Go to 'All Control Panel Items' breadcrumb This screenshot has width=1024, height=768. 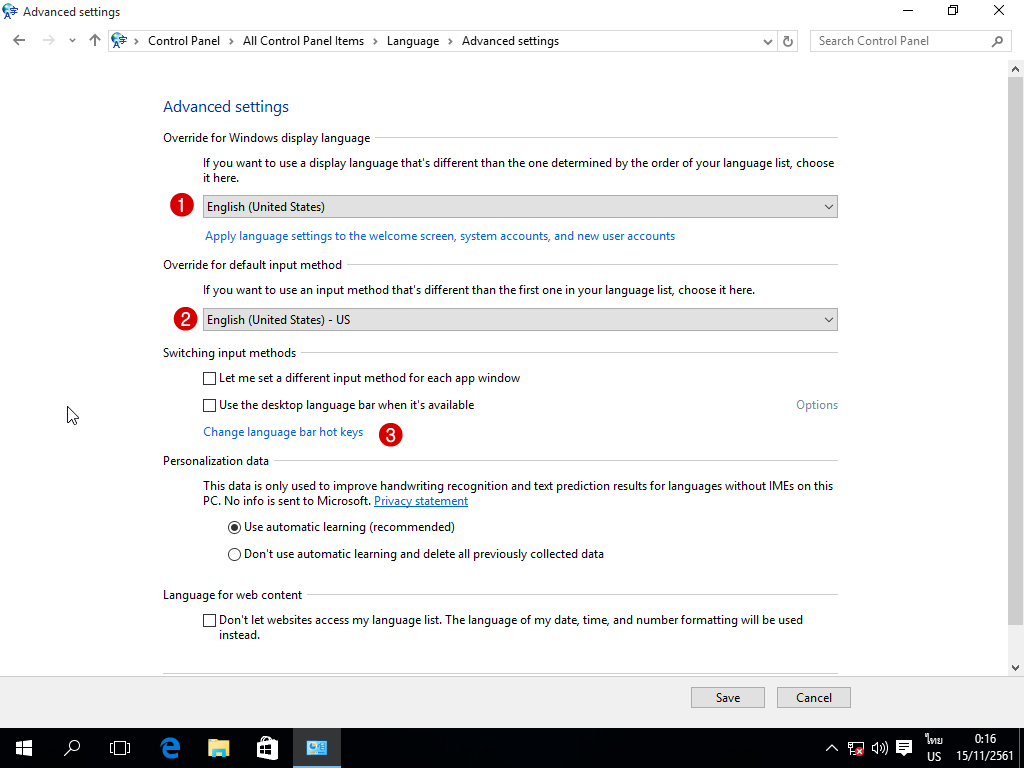pyautogui.click(x=303, y=41)
